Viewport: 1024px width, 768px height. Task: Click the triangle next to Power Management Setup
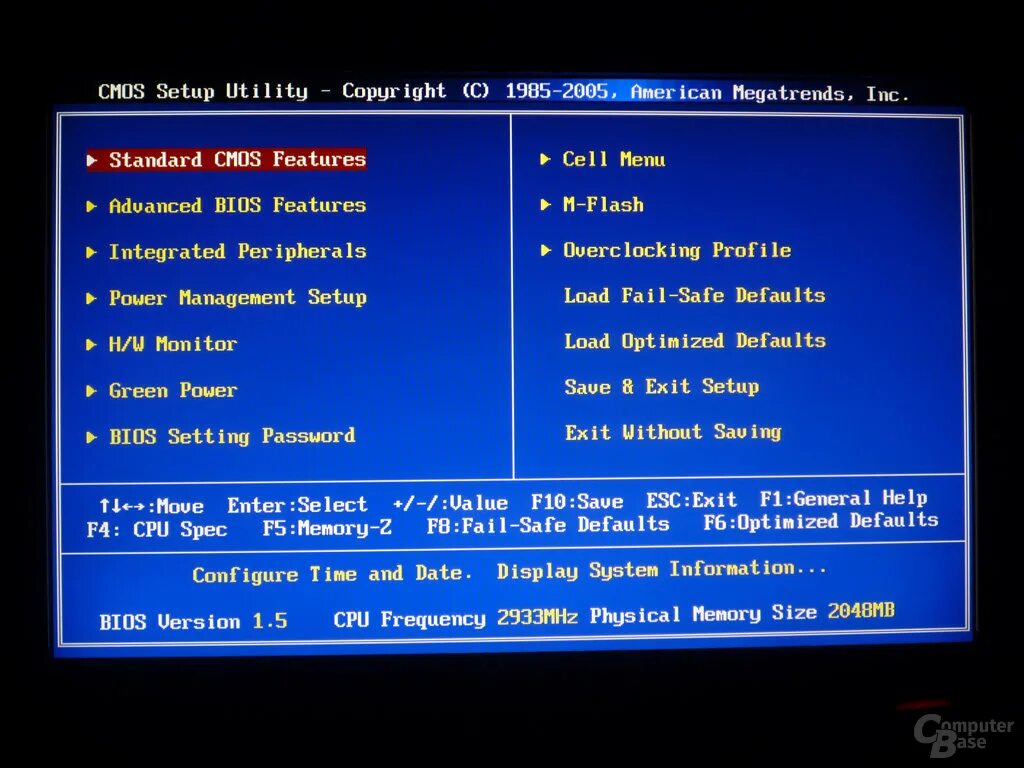coord(92,298)
